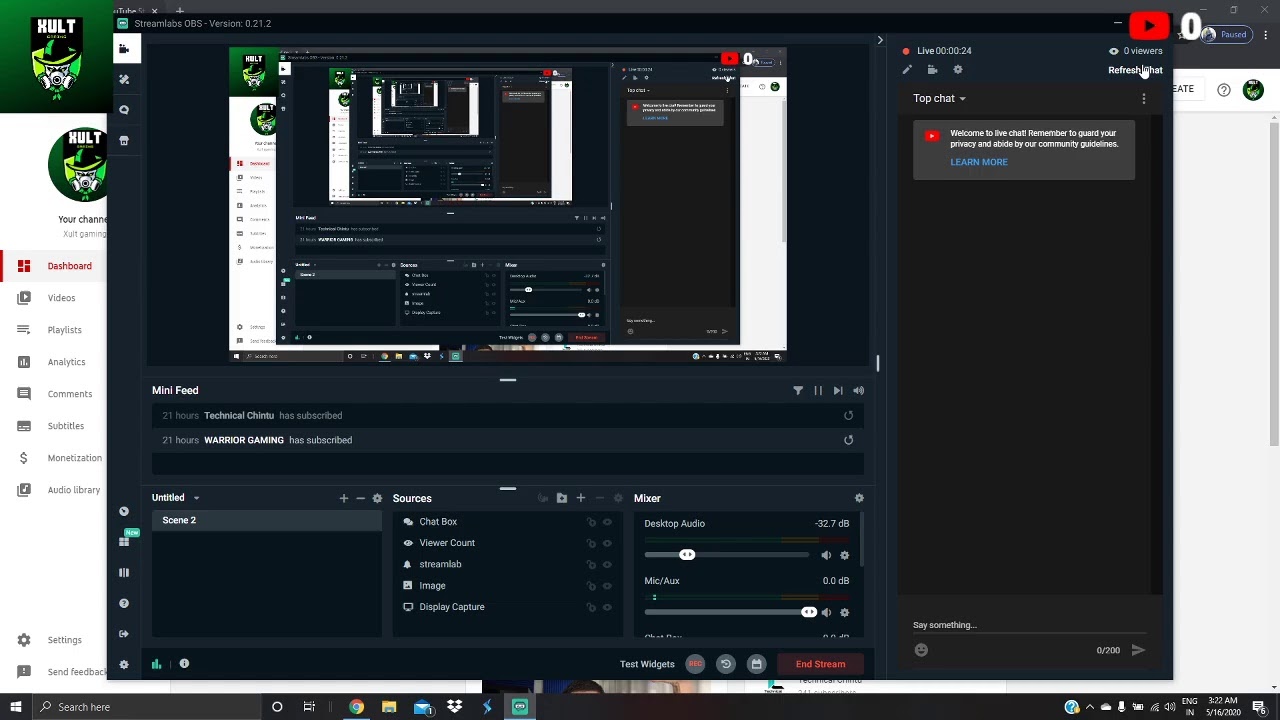Image resolution: width=1280 pixels, height=720 pixels.
Task: Click LEARN MORE link in chat
Action: [979, 162]
